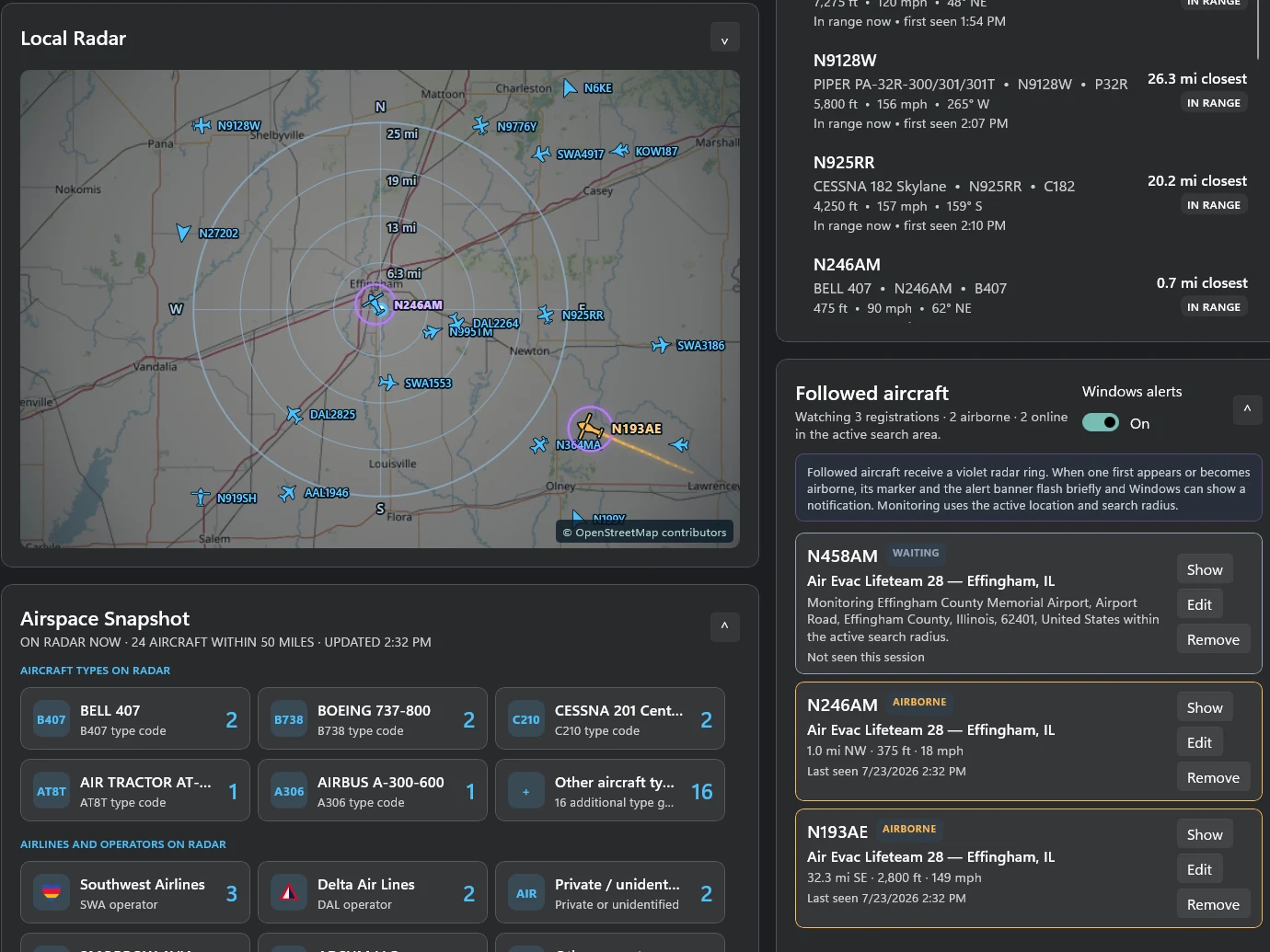The width and height of the screenshot is (1270, 952).
Task: Toggle the Windows alerts switch off
Action: pos(1101,422)
